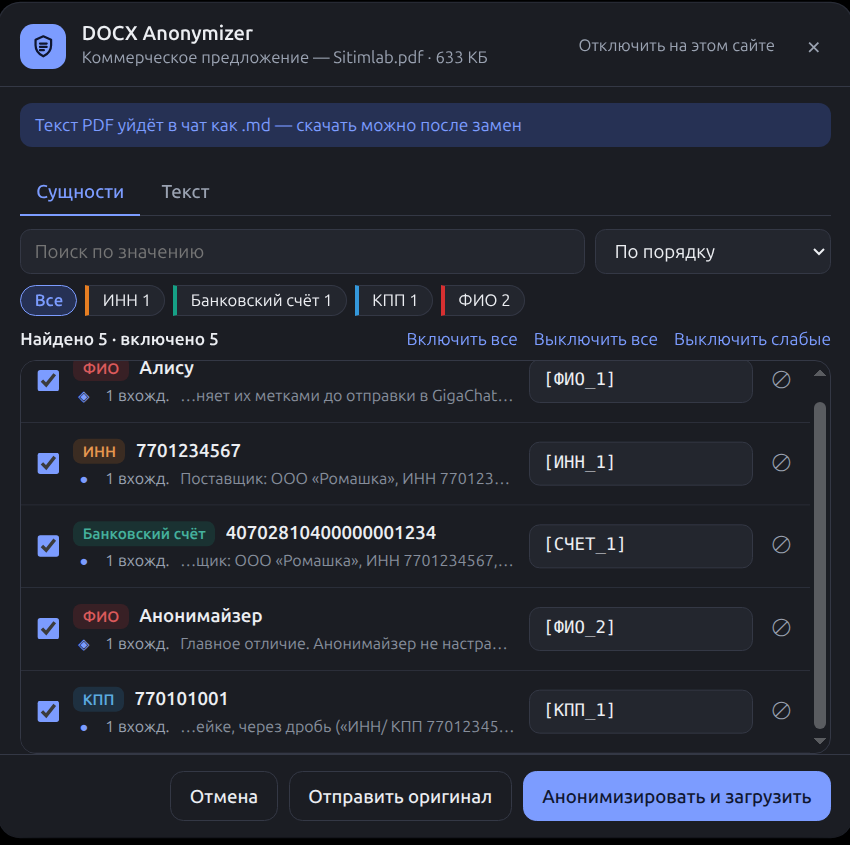Open the Текст tab
Image resolution: width=850 pixels, height=845 pixels.
pyautogui.click(x=185, y=192)
